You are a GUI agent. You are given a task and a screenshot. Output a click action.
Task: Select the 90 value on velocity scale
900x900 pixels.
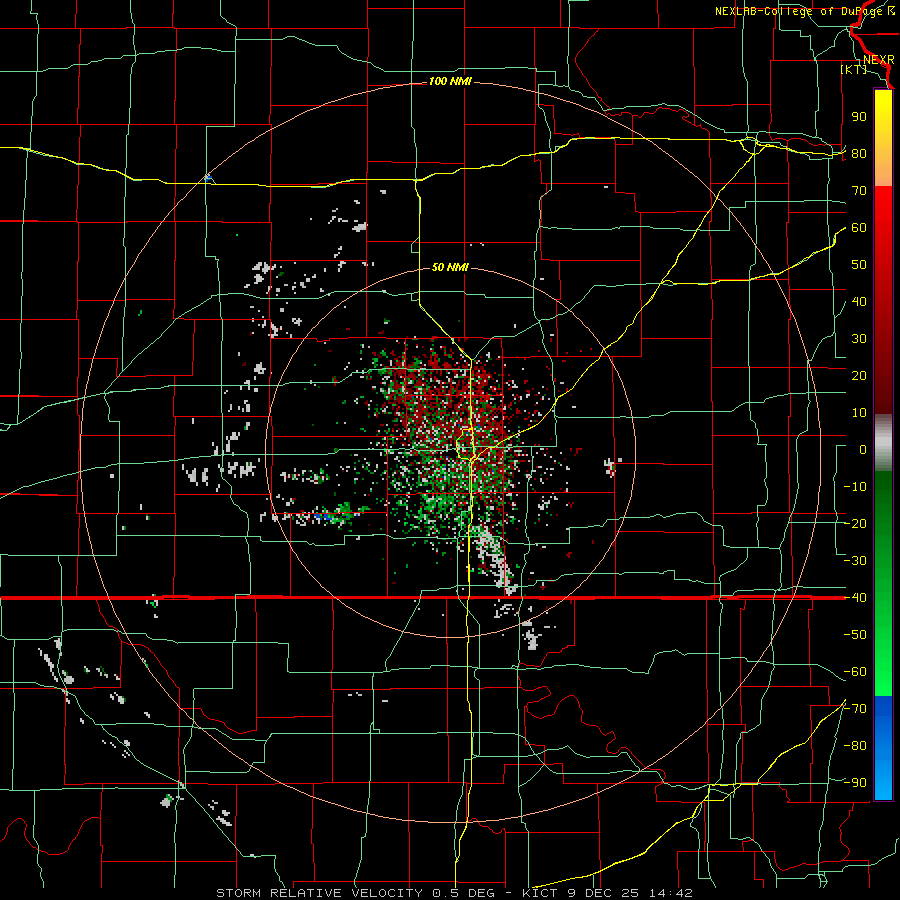[x=859, y=117]
